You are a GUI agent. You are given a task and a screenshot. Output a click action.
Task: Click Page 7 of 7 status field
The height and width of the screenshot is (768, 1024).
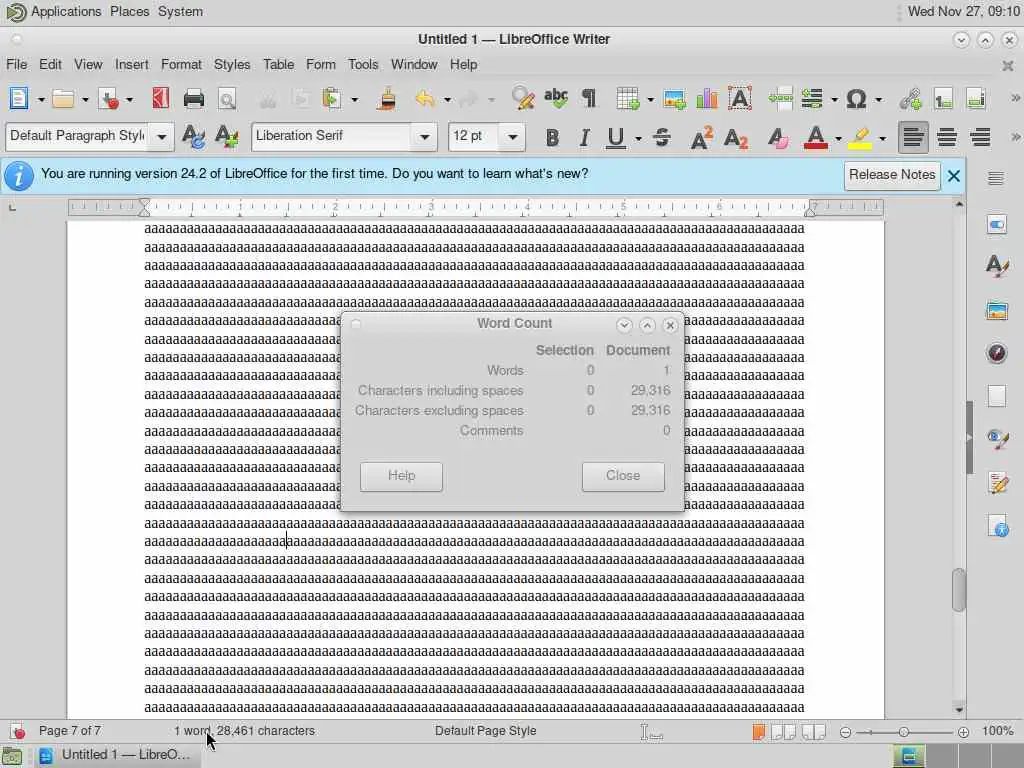[70, 731]
